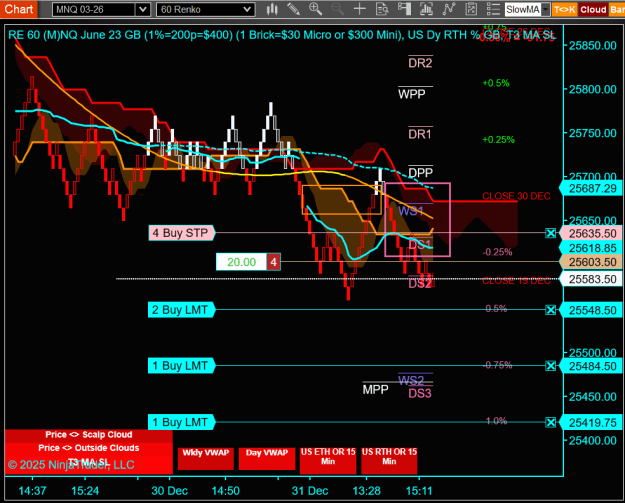Click the +0.5% level label
The width and height of the screenshot is (625, 503).
pos(496,83)
